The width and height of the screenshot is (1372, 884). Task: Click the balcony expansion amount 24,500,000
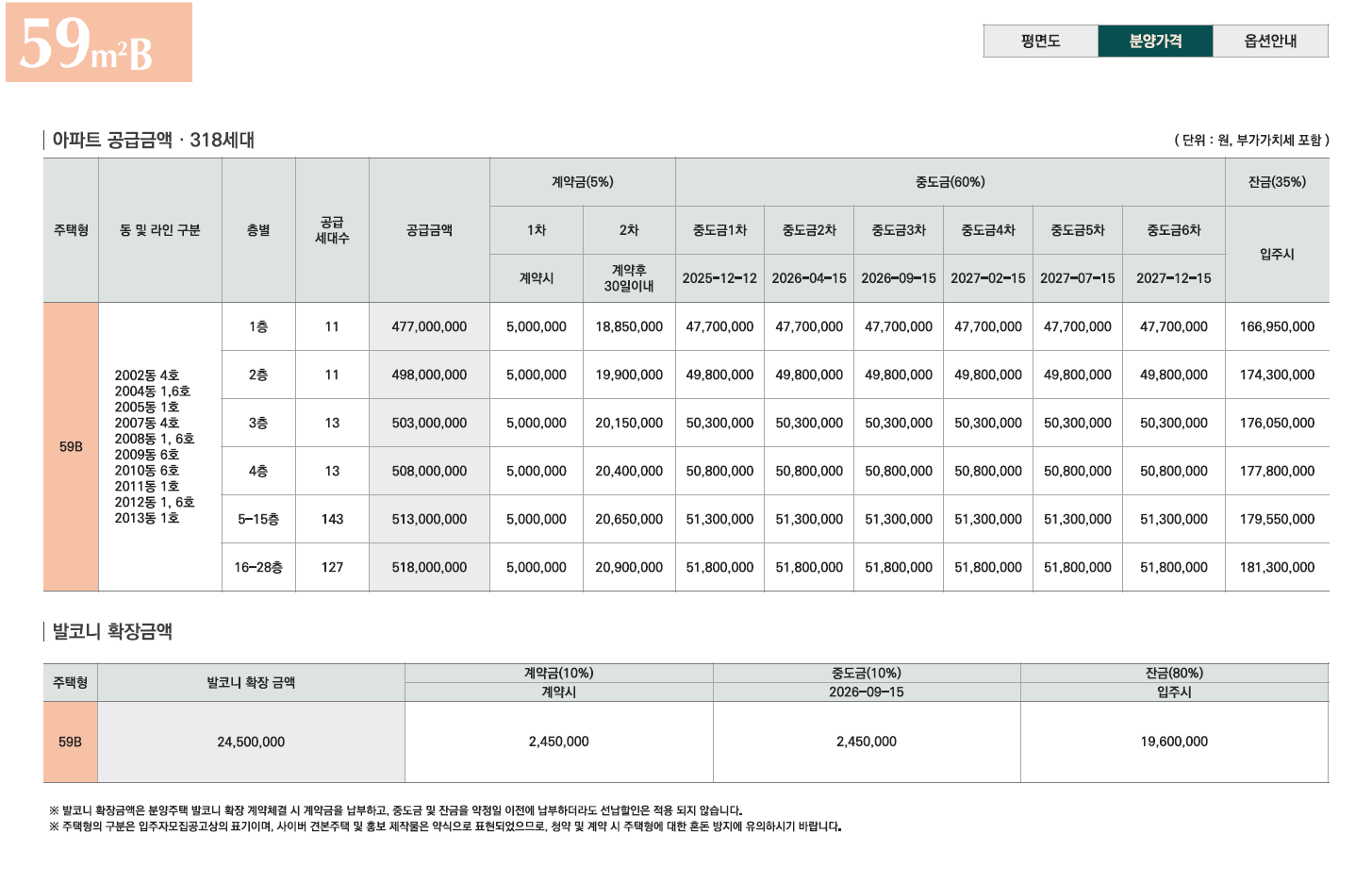click(x=251, y=742)
